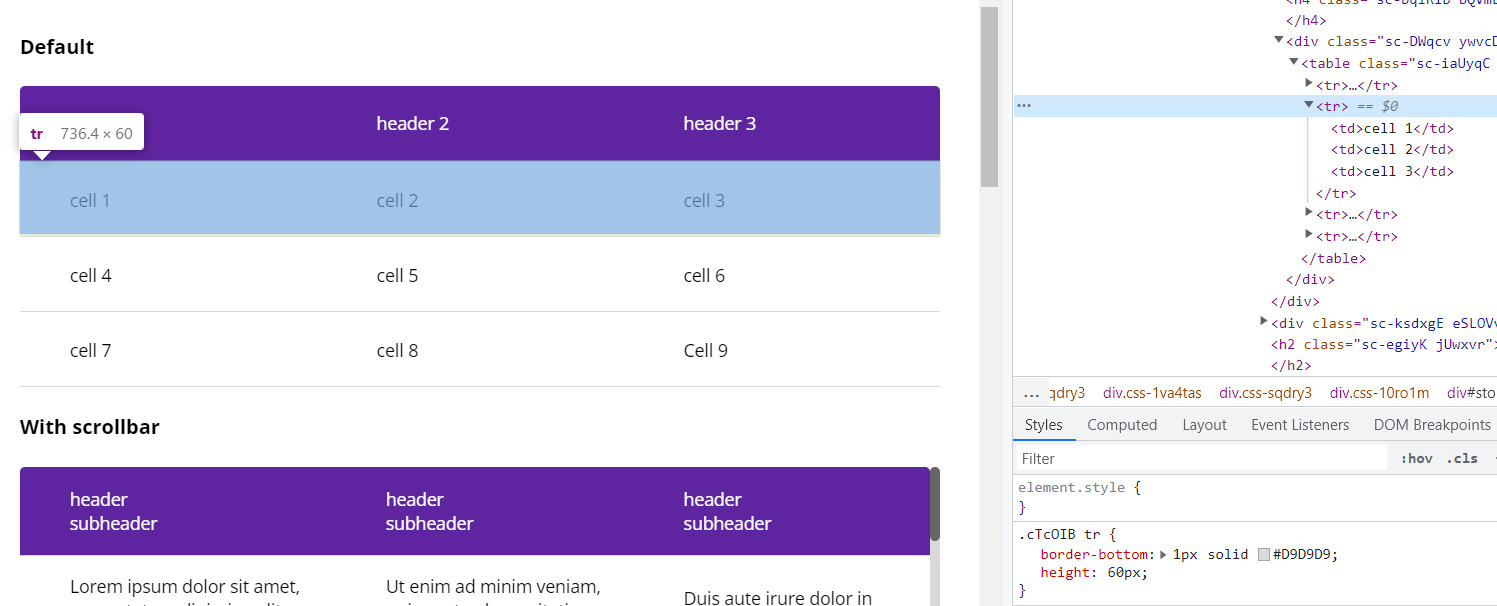
Task: Select the closing </table> tag line
Action: (1333, 258)
